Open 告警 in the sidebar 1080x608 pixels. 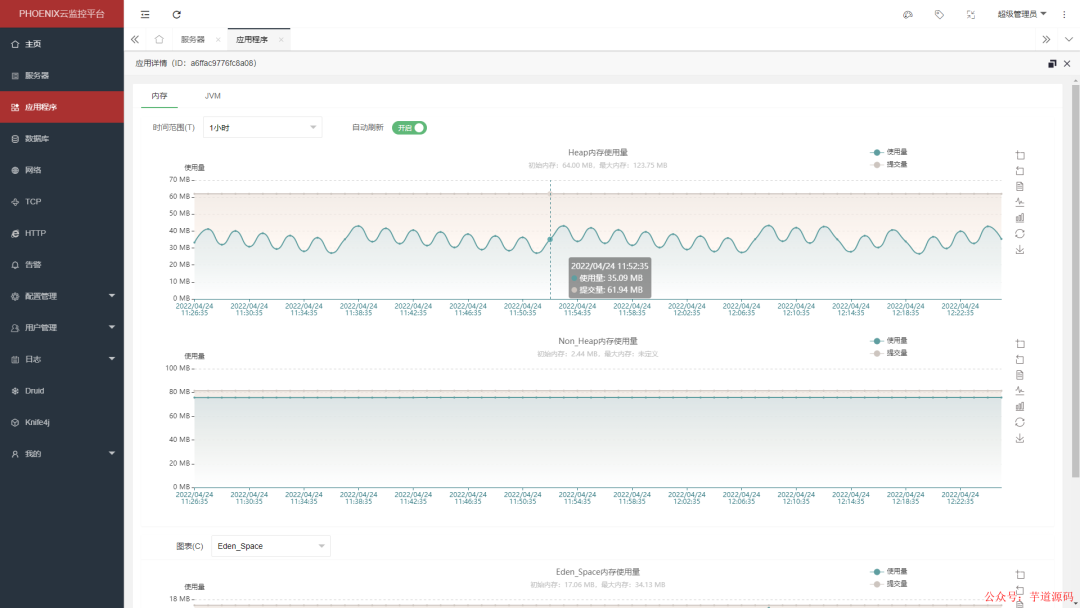click(62, 264)
